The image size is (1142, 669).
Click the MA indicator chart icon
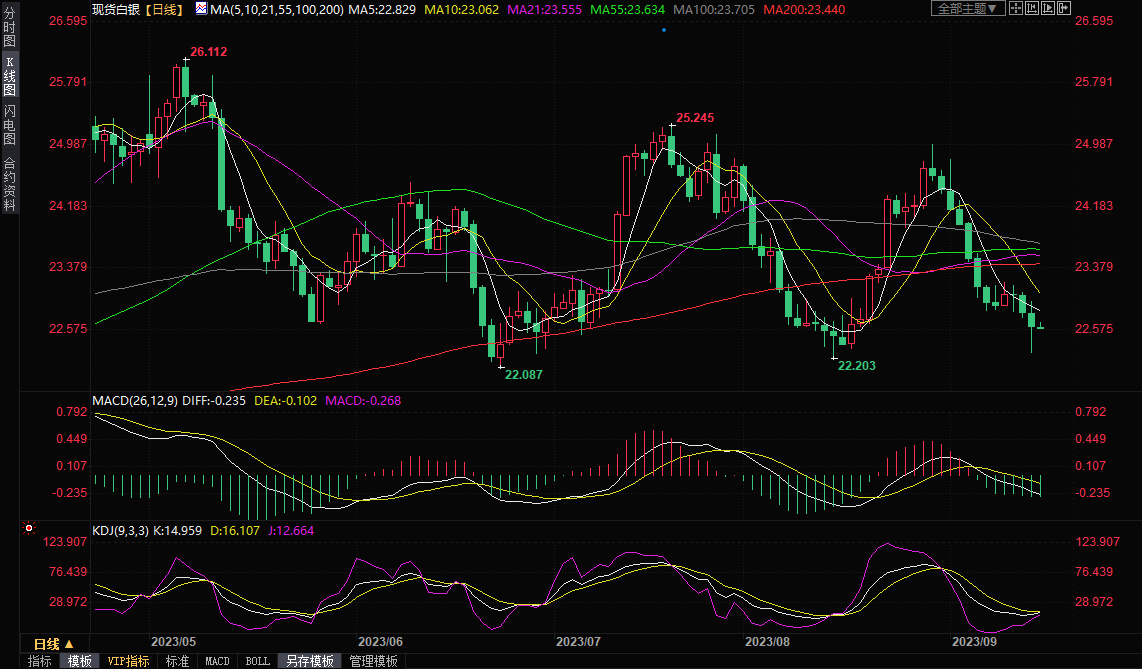click(202, 9)
